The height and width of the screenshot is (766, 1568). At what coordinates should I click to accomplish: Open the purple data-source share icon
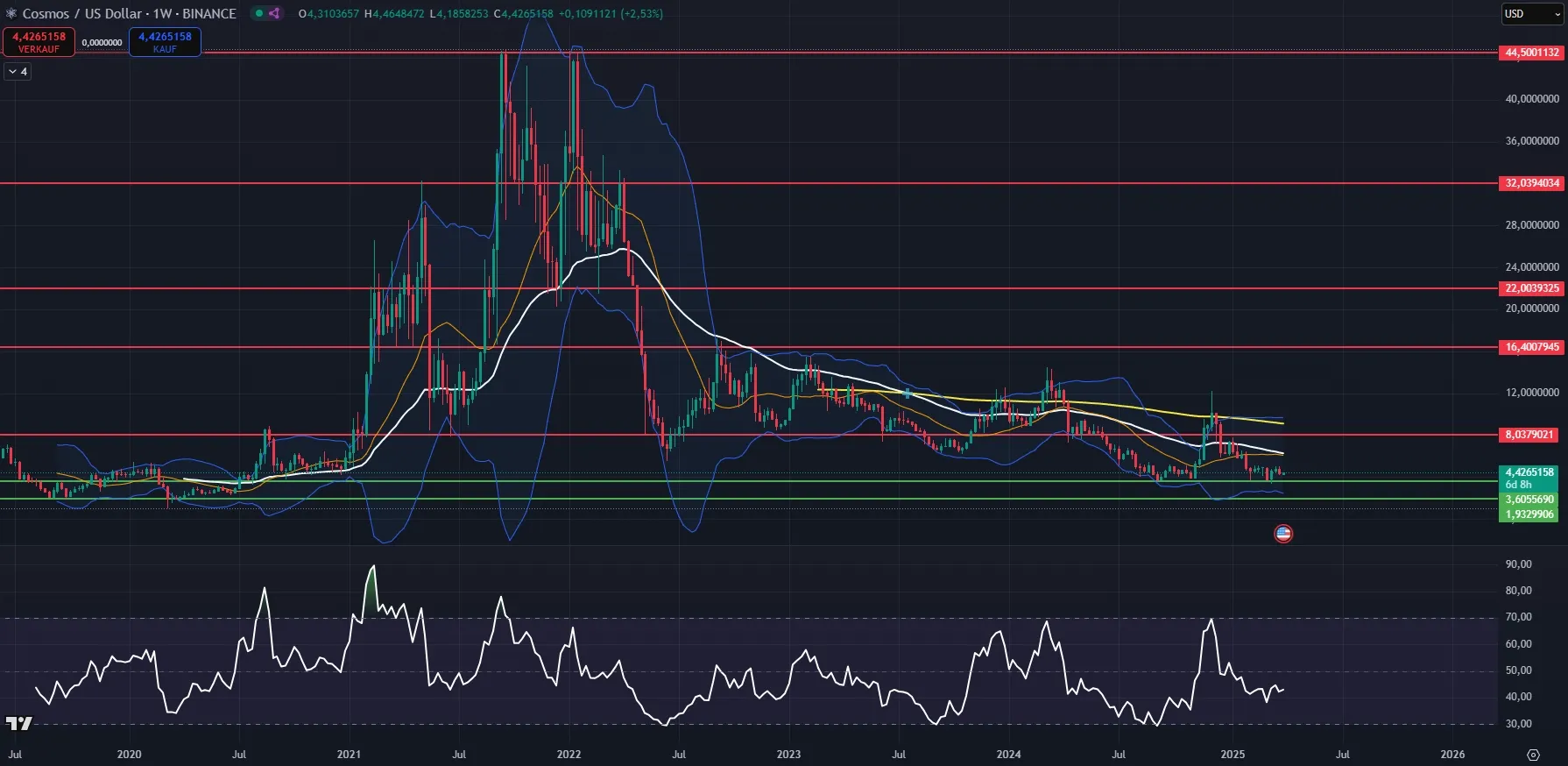click(x=274, y=13)
